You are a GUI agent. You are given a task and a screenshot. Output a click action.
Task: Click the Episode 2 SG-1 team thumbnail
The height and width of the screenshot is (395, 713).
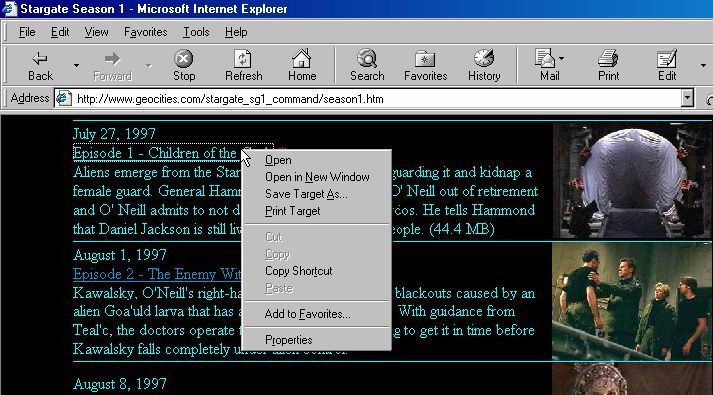point(632,301)
